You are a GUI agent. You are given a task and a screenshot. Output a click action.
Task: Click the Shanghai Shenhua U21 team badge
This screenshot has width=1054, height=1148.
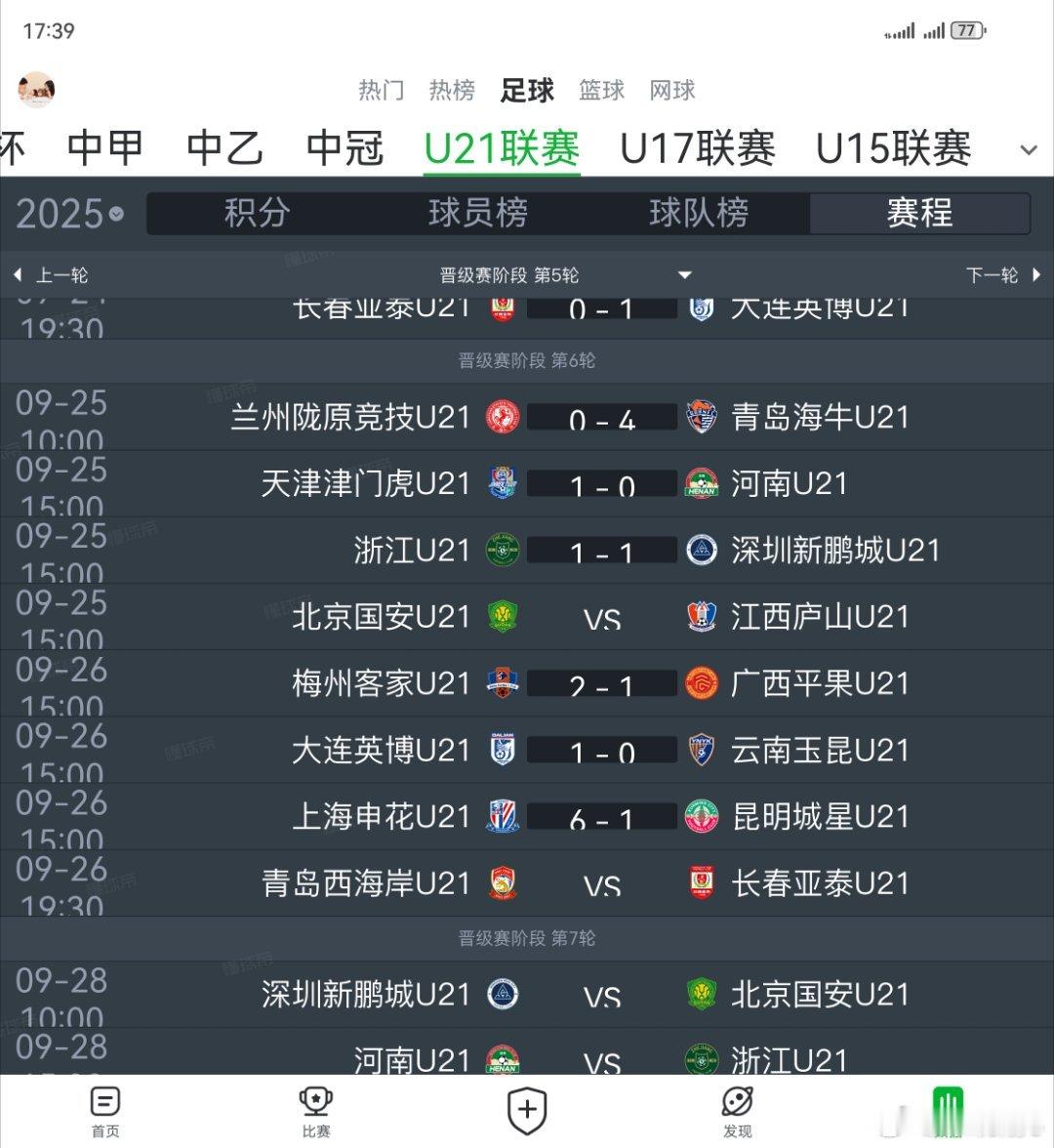pos(503,816)
